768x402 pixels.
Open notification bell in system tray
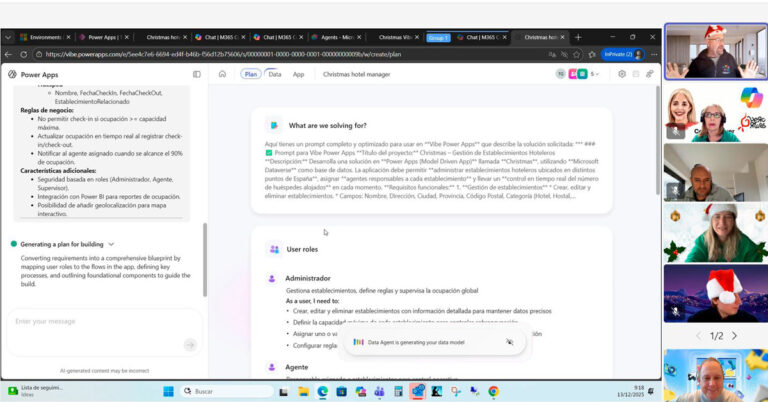coord(650,391)
